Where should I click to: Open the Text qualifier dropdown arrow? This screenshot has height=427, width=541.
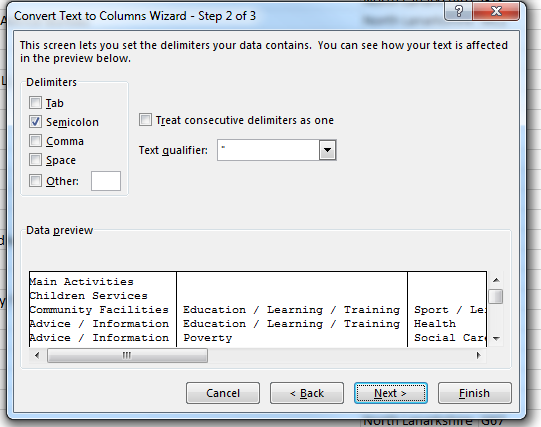click(x=327, y=150)
